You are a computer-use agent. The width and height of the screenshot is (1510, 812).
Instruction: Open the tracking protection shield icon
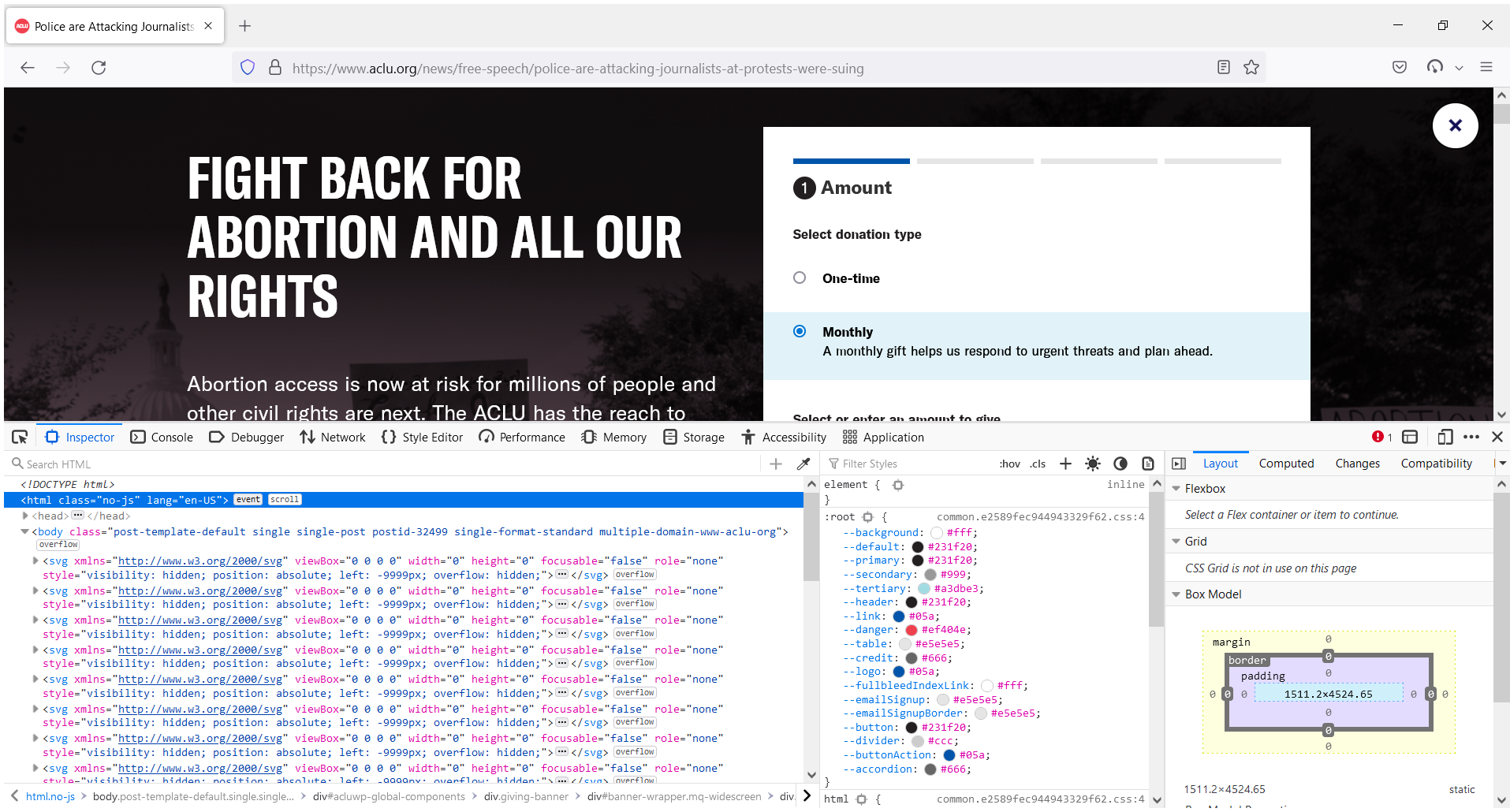pyautogui.click(x=248, y=68)
